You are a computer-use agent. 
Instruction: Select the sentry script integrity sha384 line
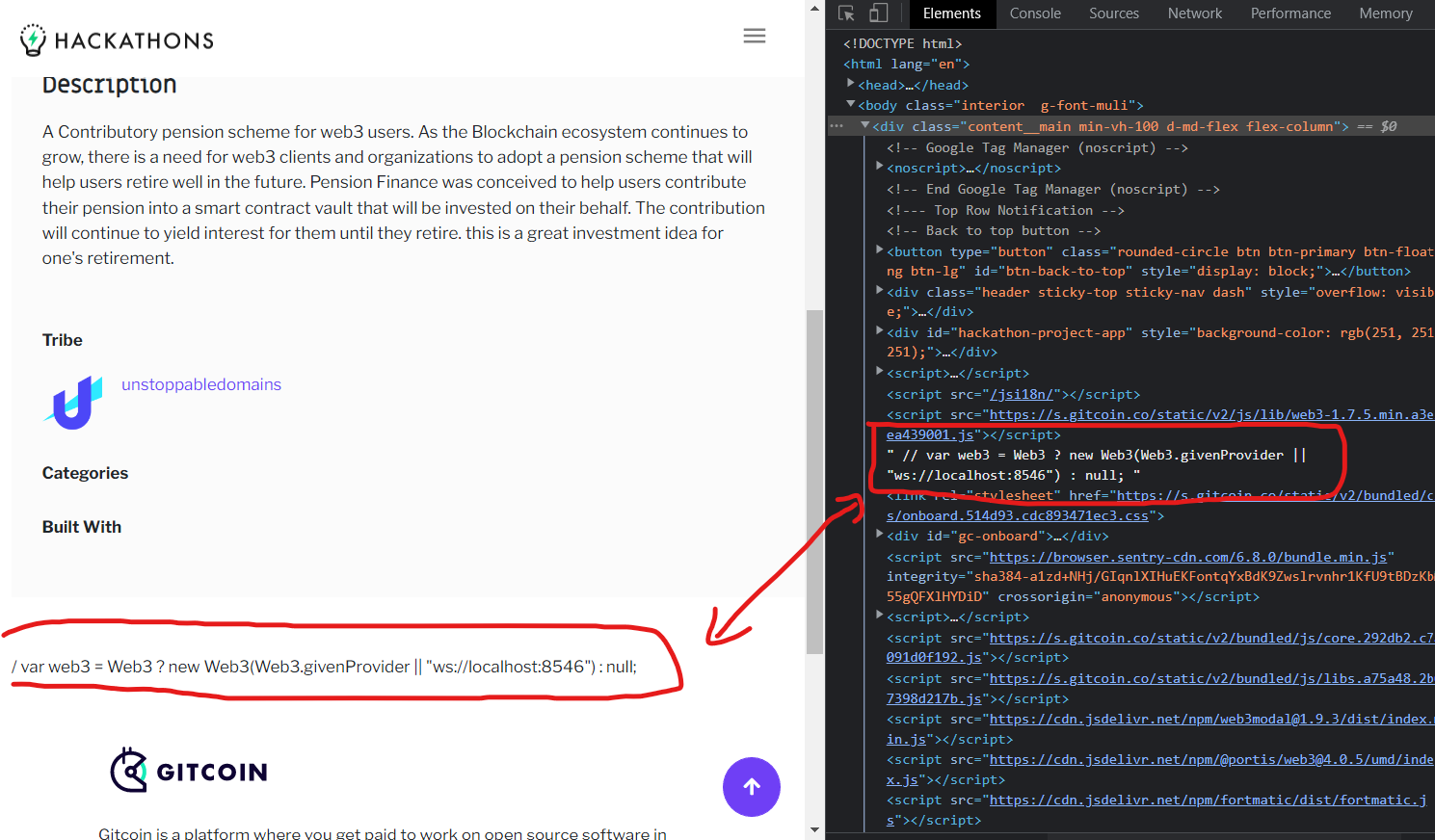(1160, 577)
